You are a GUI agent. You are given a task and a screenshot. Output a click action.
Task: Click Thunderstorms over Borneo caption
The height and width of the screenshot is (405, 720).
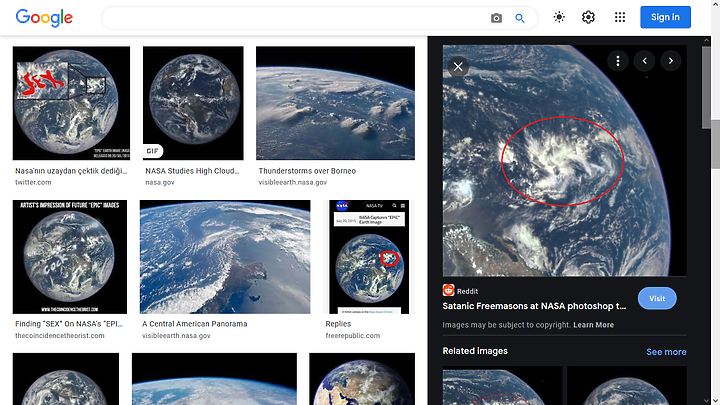coord(307,171)
